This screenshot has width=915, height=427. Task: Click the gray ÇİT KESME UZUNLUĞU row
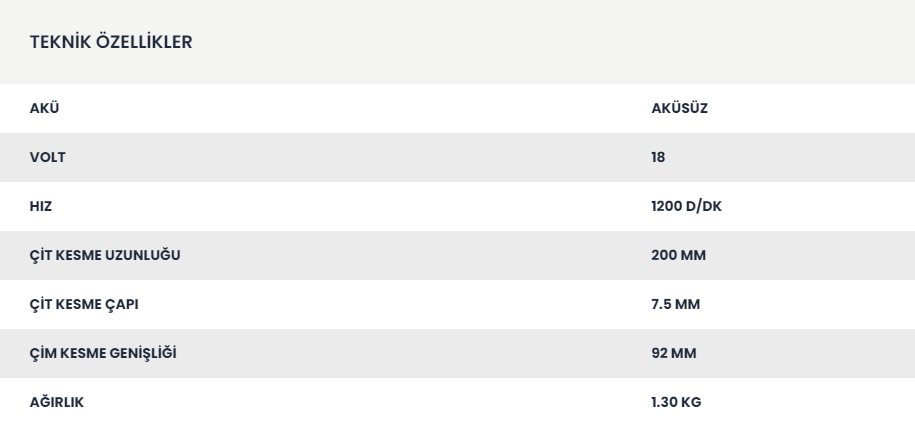pyautogui.click(x=458, y=256)
